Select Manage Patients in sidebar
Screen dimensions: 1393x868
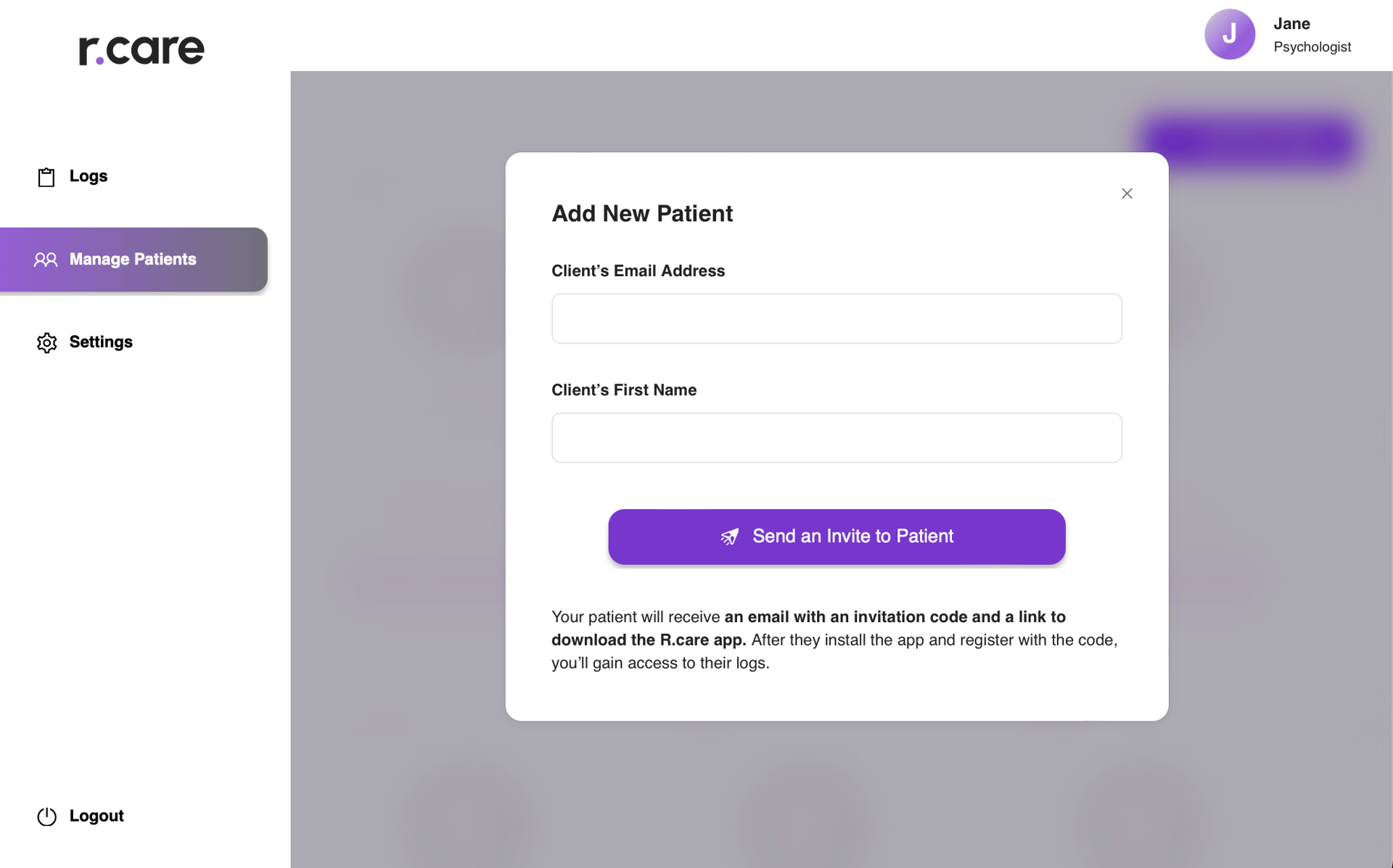click(x=133, y=260)
